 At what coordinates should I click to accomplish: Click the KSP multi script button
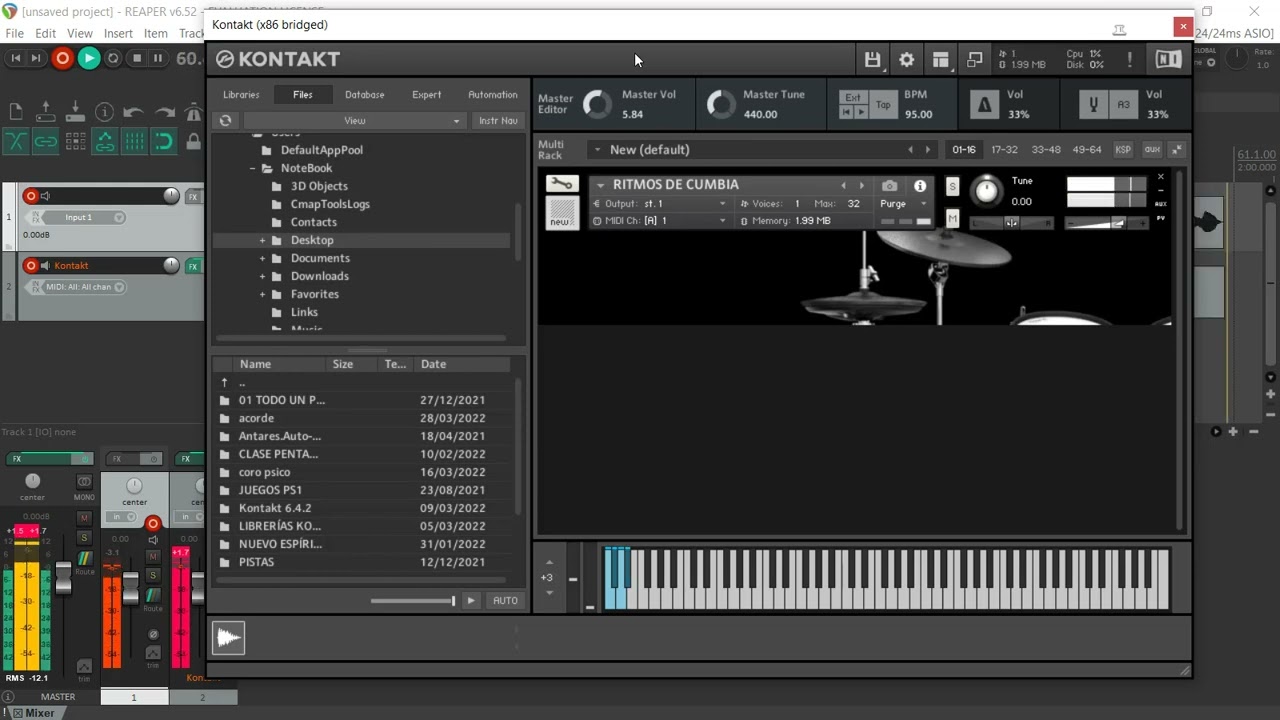point(1123,150)
